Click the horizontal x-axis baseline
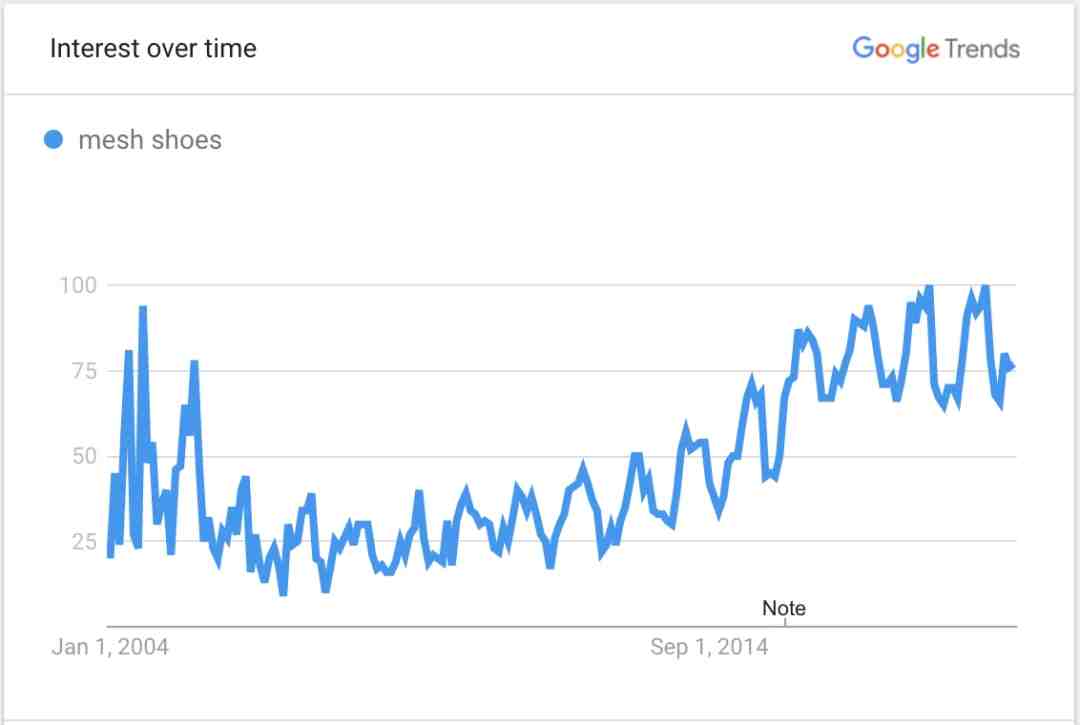 (x=561, y=627)
